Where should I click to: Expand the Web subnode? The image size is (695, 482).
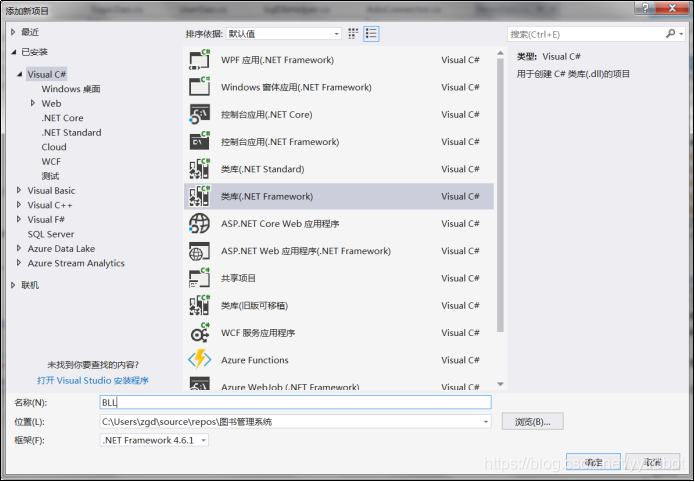click(33, 103)
